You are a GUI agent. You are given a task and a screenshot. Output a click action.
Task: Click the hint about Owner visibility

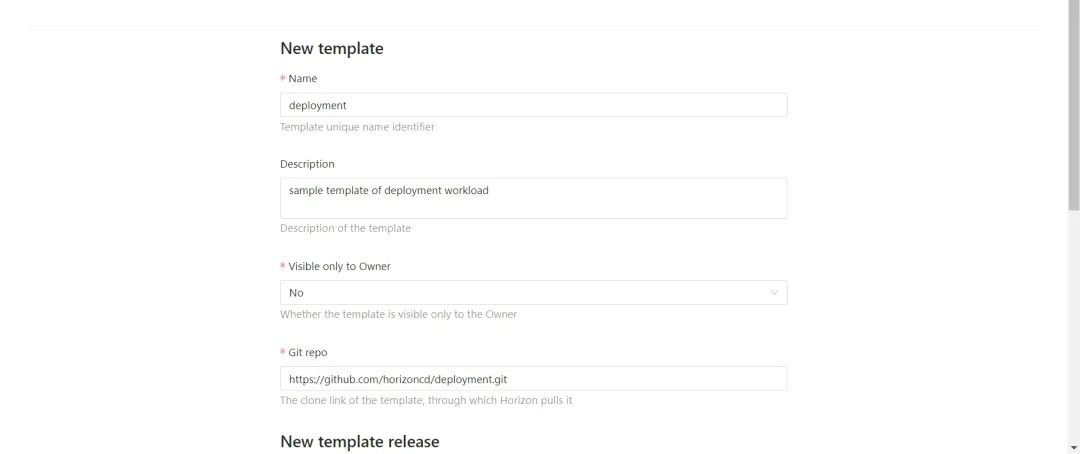(x=398, y=314)
